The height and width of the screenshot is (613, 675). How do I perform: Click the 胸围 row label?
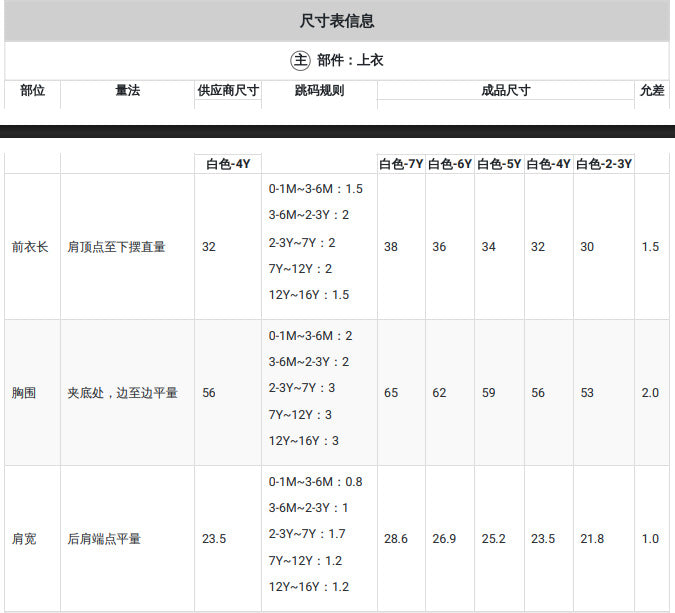point(24,393)
